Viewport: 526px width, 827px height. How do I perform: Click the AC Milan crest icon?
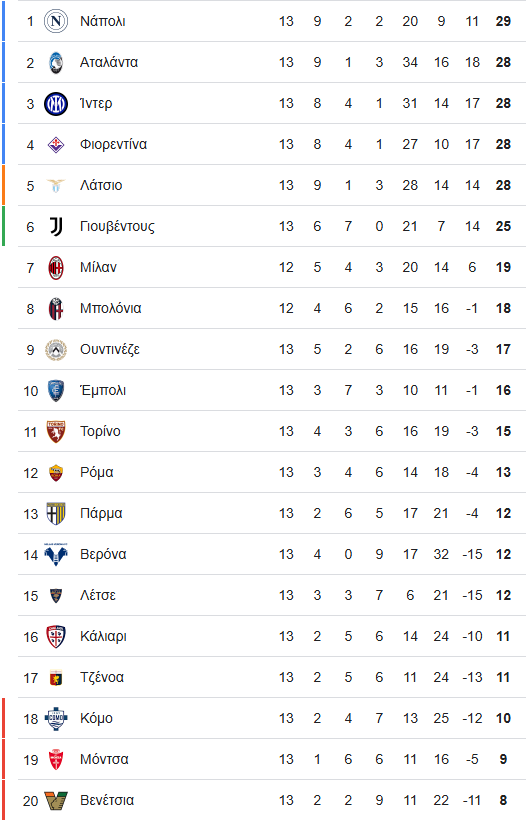(55, 267)
